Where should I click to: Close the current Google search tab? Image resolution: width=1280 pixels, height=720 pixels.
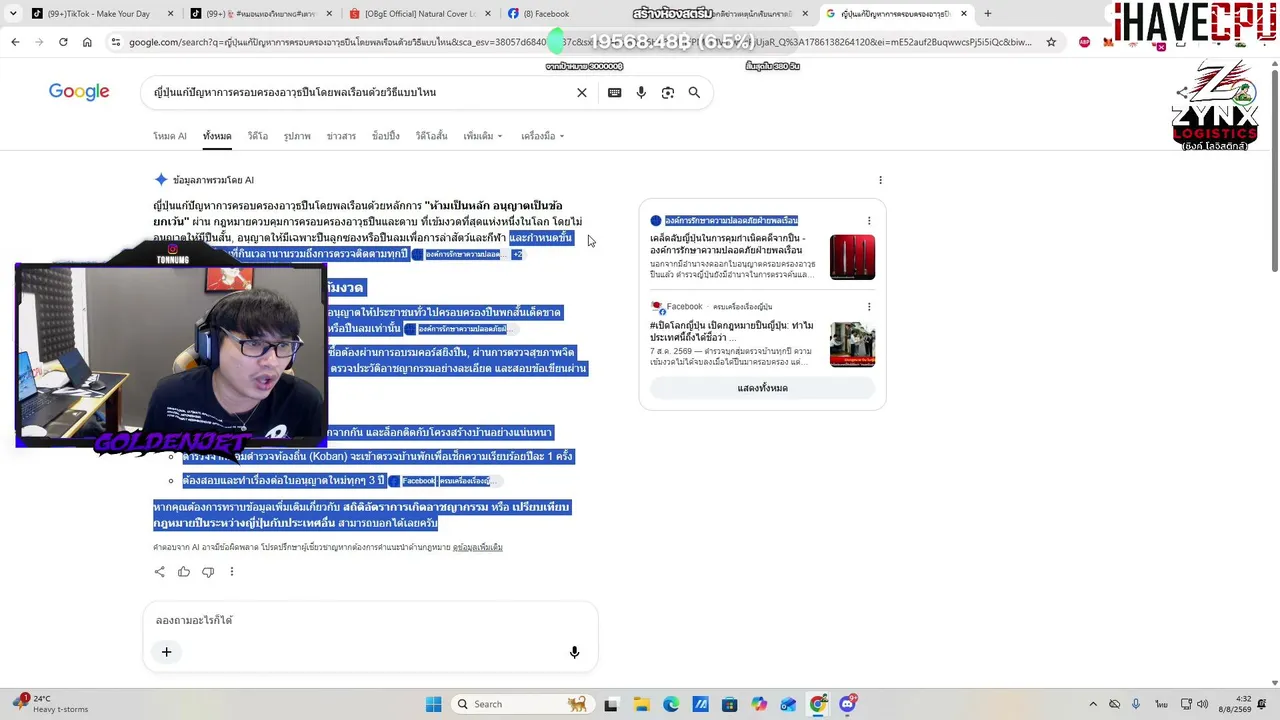pos(964,14)
